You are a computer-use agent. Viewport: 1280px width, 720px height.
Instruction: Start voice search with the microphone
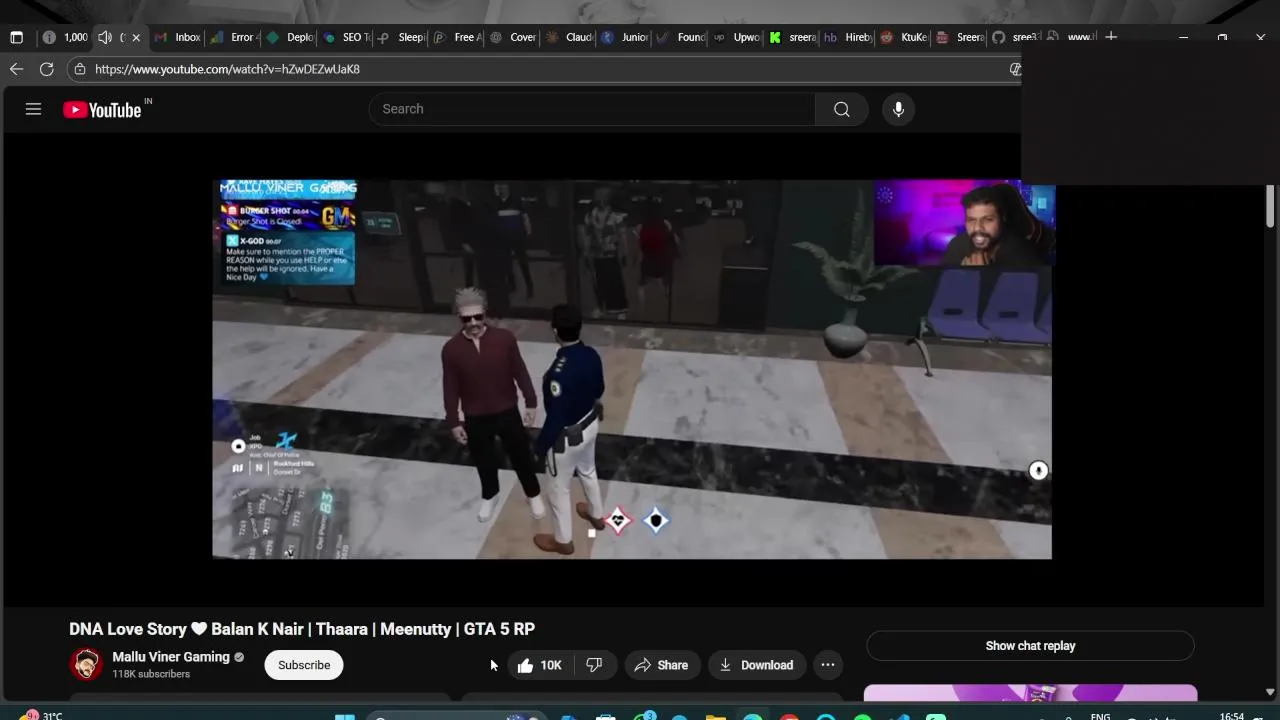[x=898, y=109]
